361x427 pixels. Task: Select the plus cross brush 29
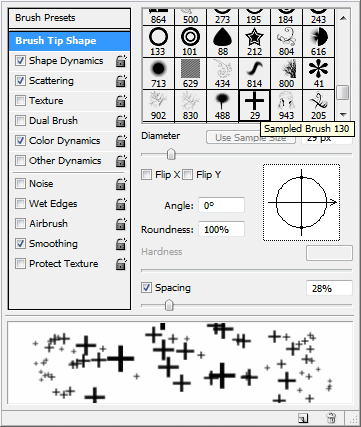pos(254,105)
